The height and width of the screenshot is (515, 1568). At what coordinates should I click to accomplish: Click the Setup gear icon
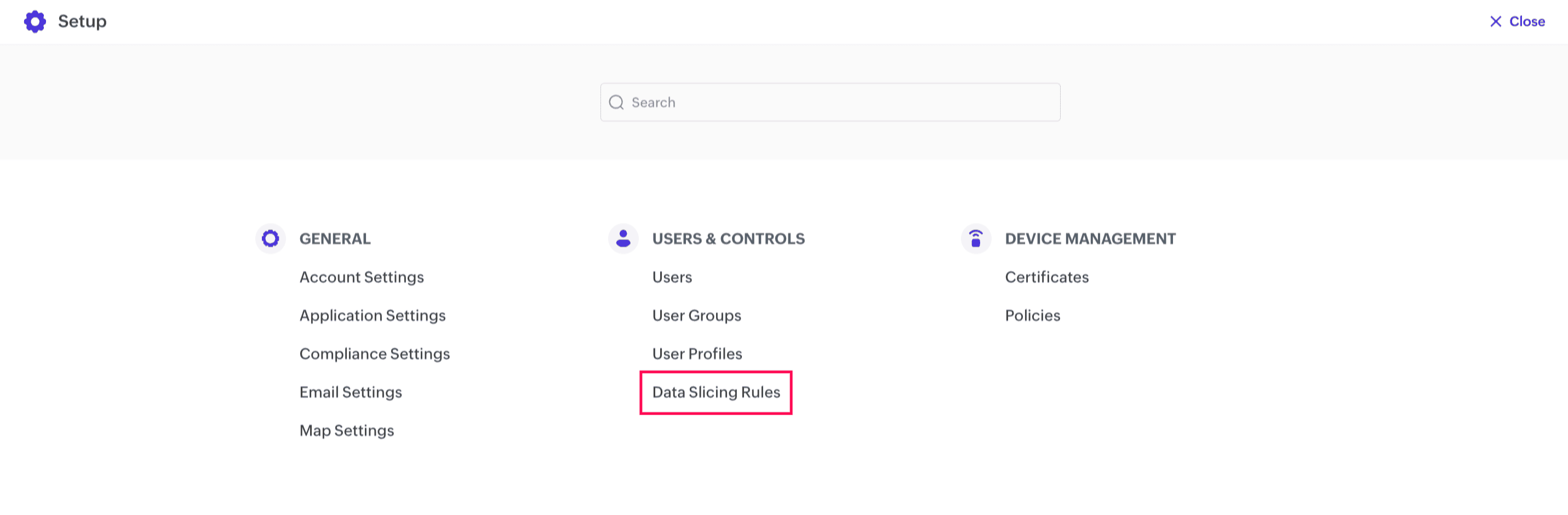click(x=35, y=21)
